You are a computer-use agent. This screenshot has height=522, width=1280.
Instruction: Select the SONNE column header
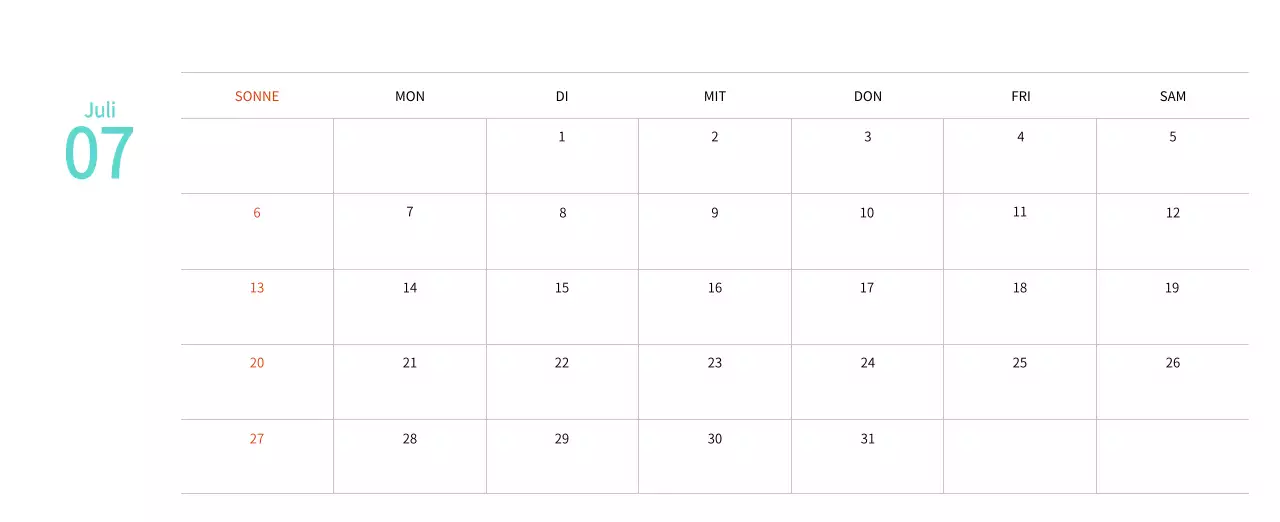coord(257,96)
